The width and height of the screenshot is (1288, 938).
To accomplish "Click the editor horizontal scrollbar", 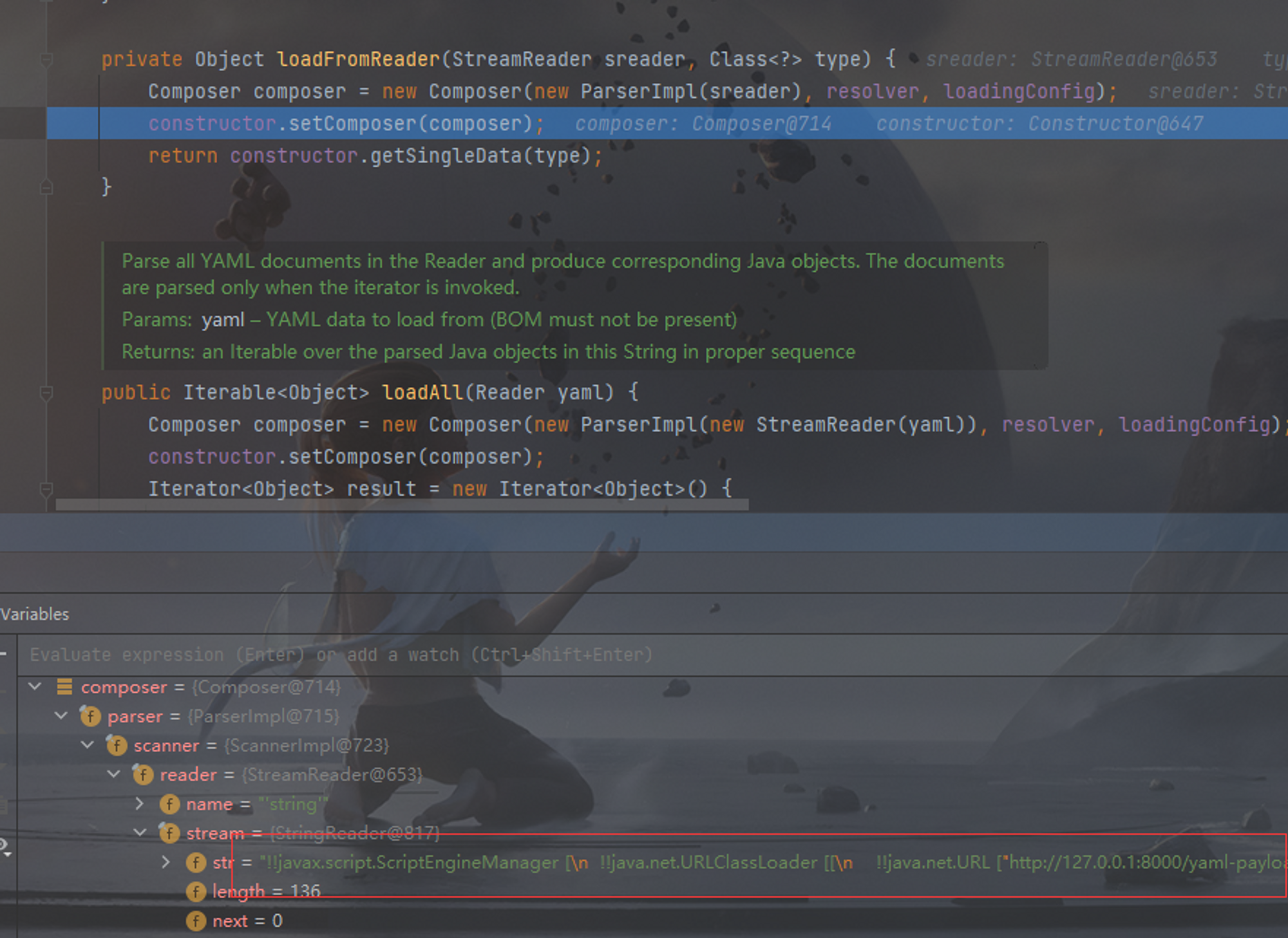I will 402,505.
